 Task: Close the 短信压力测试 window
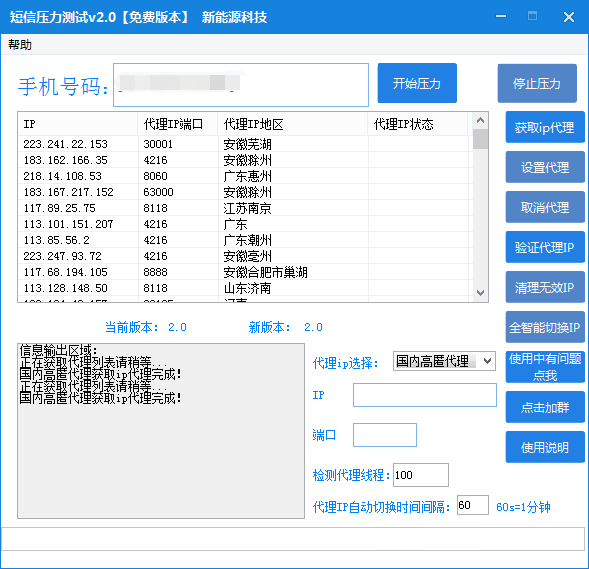569,17
